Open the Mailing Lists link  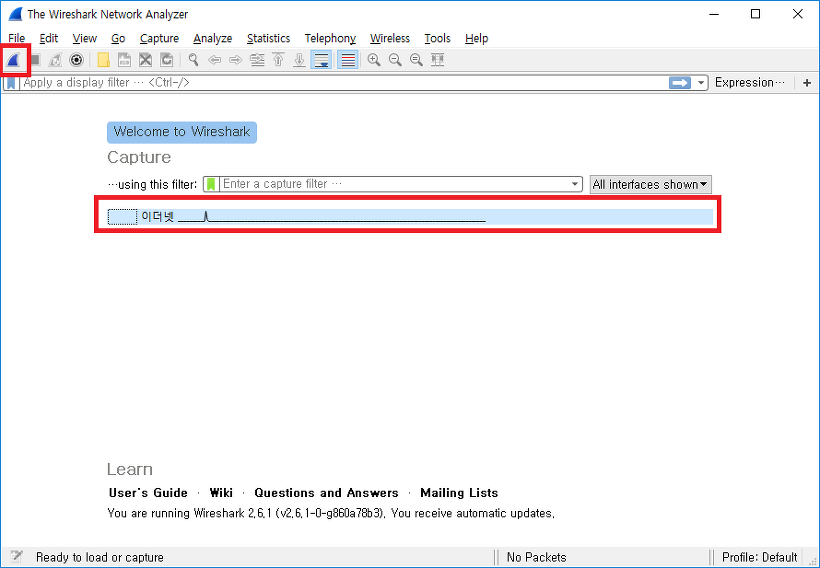(x=459, y=493)
